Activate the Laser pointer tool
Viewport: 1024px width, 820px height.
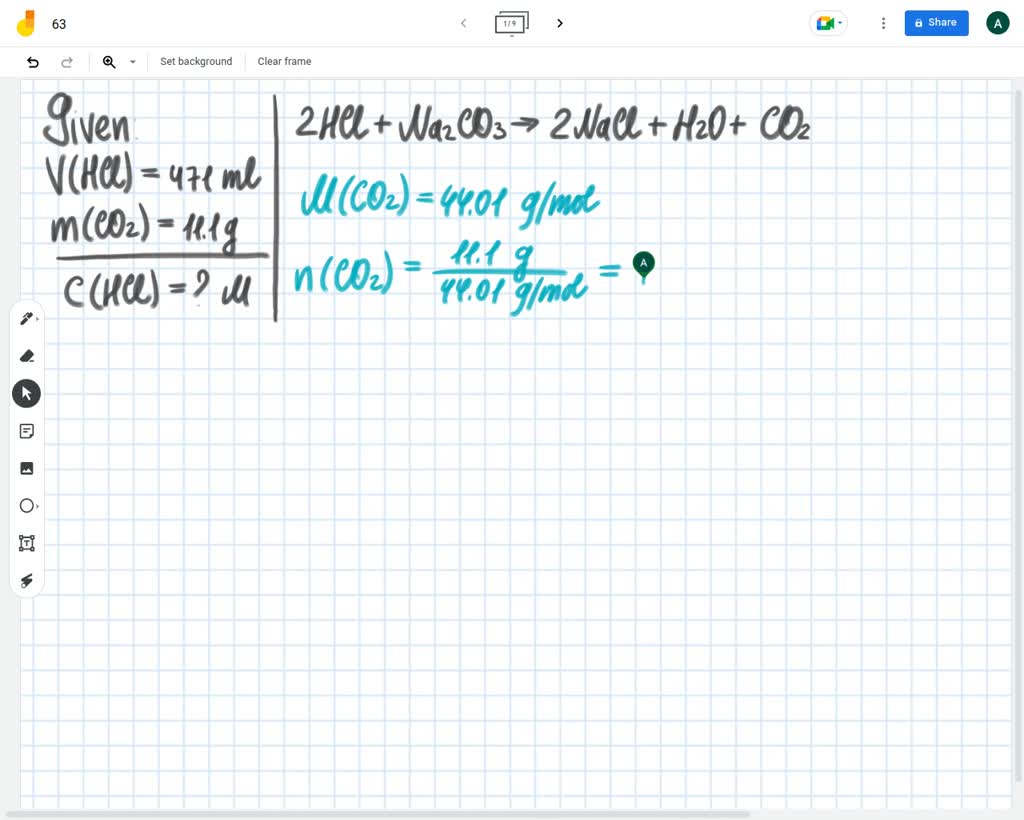(27, 581)
